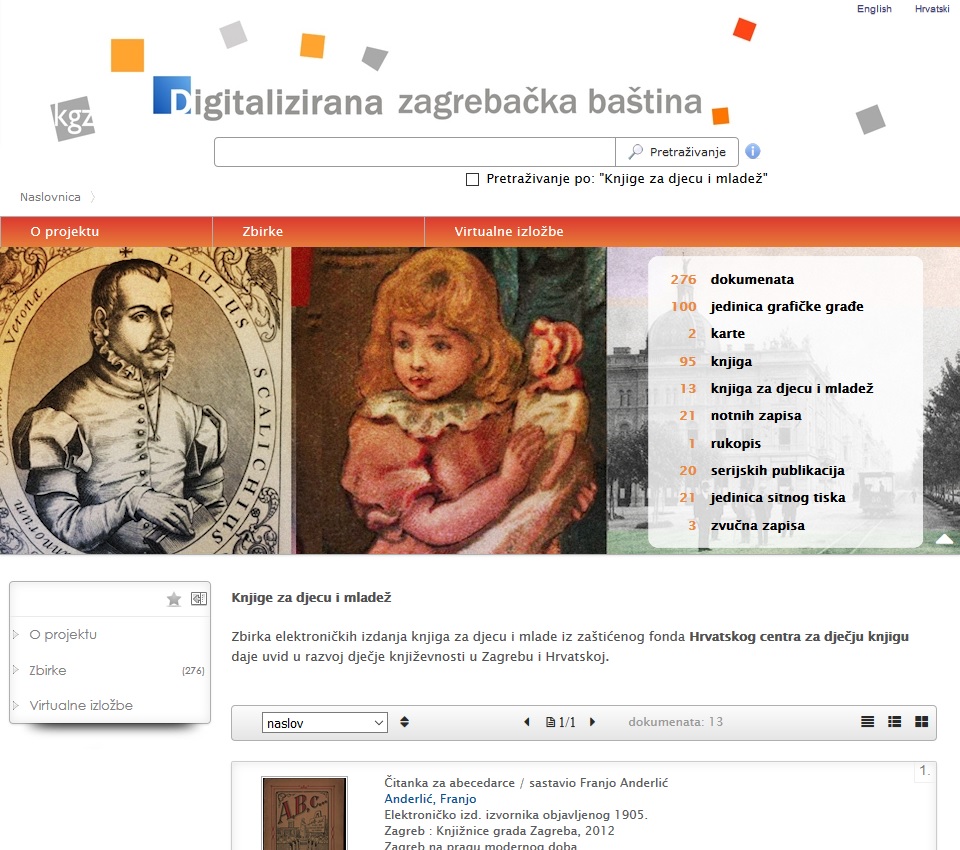This screenshot has height=850, width=960.
Task: Click the favorites star icon in sidebar
Action: click(x=174, y=599)
